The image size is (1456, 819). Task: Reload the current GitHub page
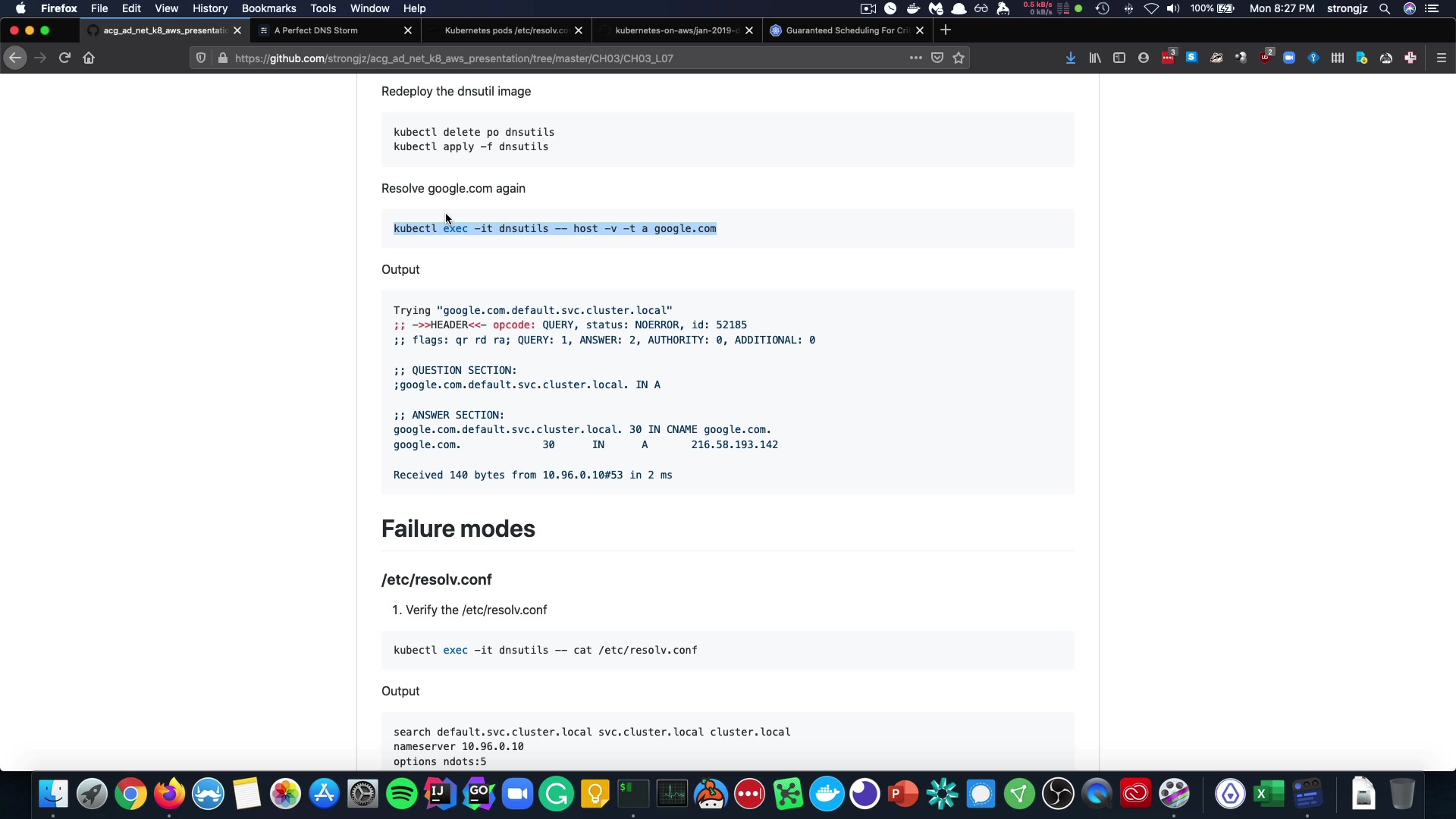[64, 58]
